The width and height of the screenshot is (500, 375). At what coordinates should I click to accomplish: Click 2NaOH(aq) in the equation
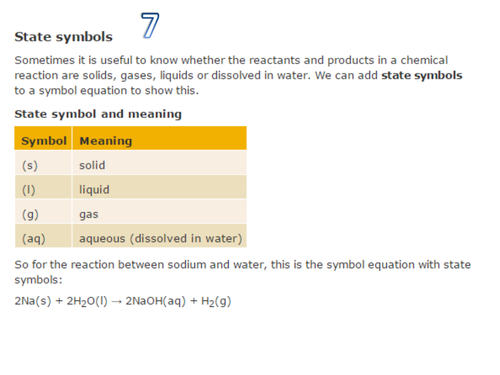(155, 301)
